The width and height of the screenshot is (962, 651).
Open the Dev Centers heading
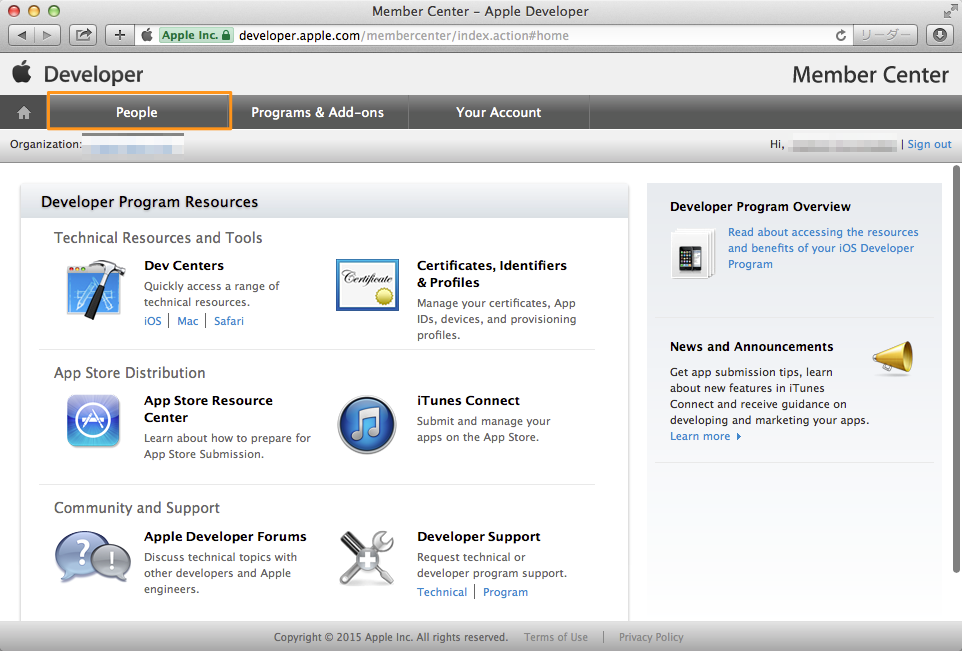(184, 266)
